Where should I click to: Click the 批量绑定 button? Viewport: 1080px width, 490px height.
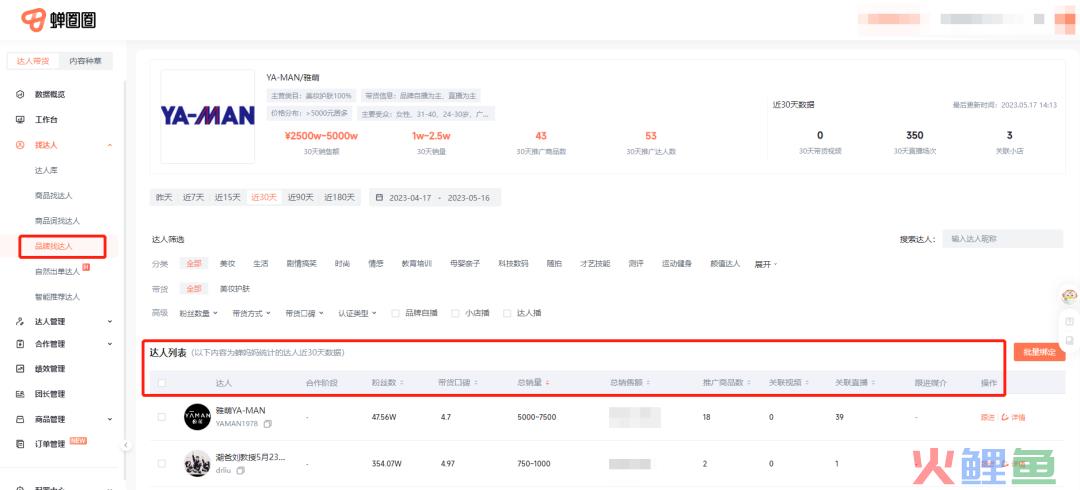[x=1039, y=351]
